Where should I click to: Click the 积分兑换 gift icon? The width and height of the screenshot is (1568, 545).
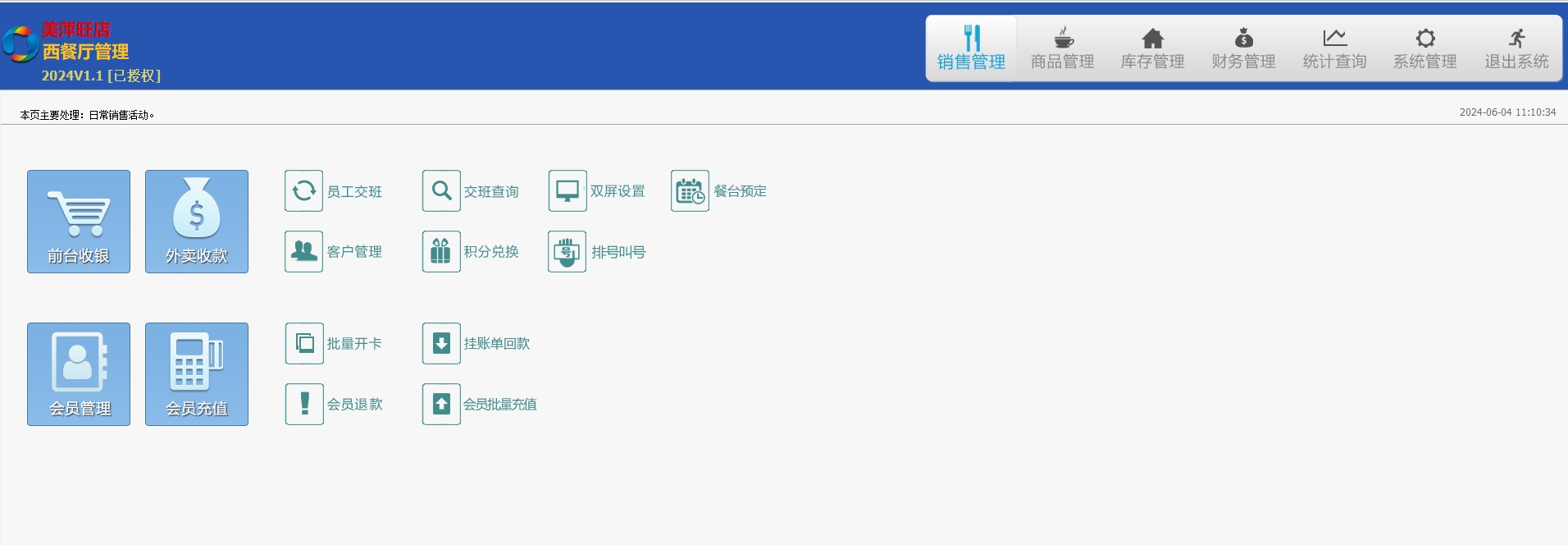coord(441,252)
